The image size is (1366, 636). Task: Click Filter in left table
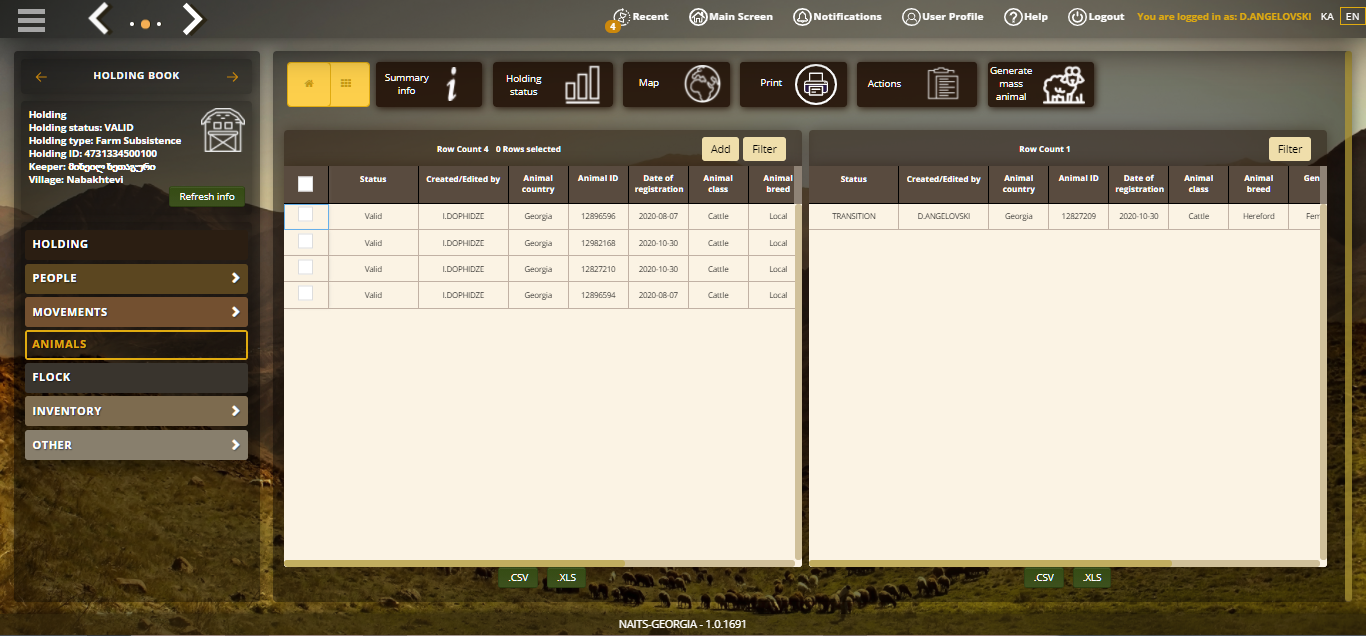(764, 149)
